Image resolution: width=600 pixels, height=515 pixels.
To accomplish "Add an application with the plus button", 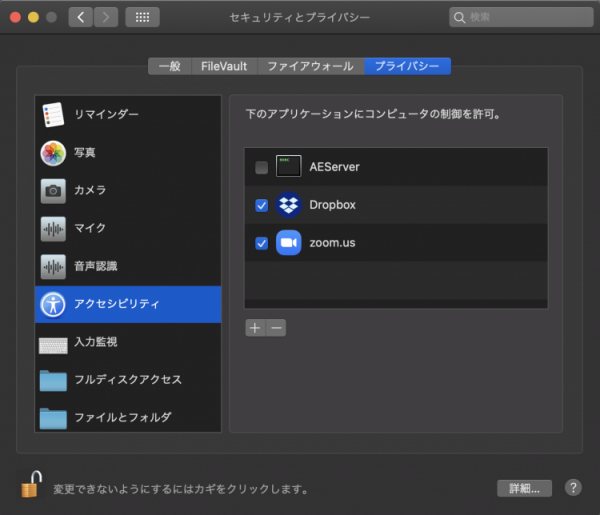I will pos(255,328).
